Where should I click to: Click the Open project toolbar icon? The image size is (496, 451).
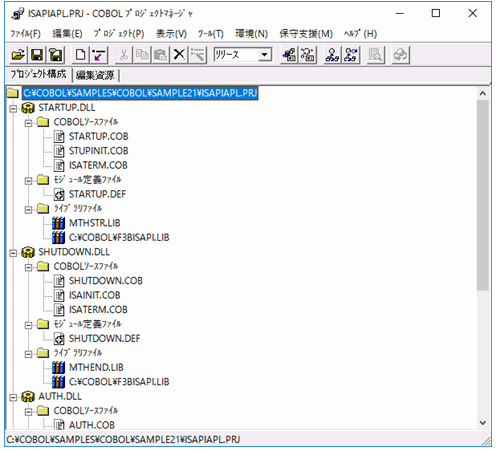18,55
